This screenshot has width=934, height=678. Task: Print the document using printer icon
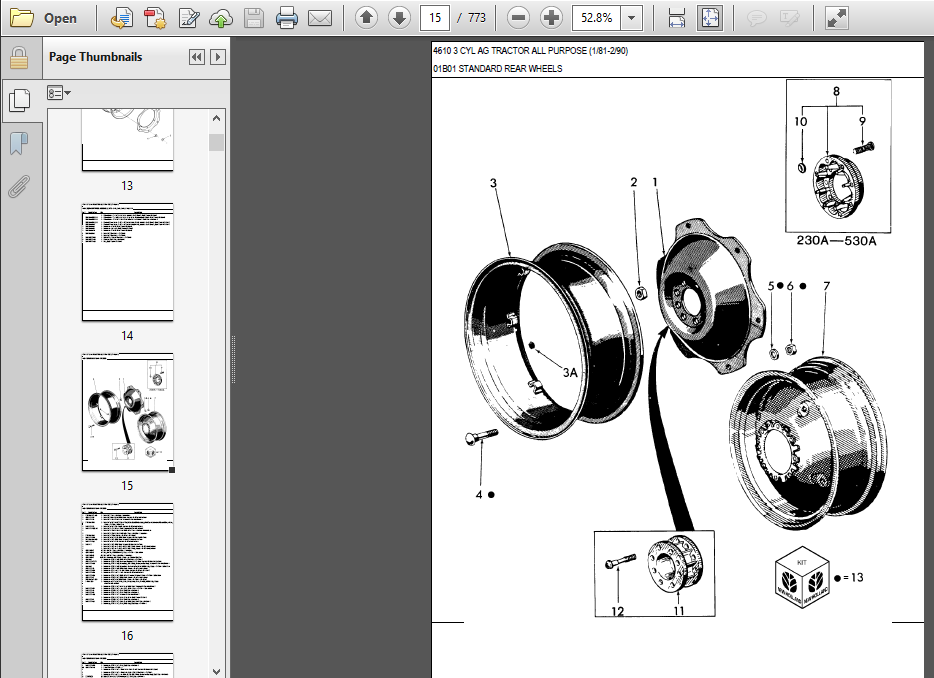tap(287, 18)
